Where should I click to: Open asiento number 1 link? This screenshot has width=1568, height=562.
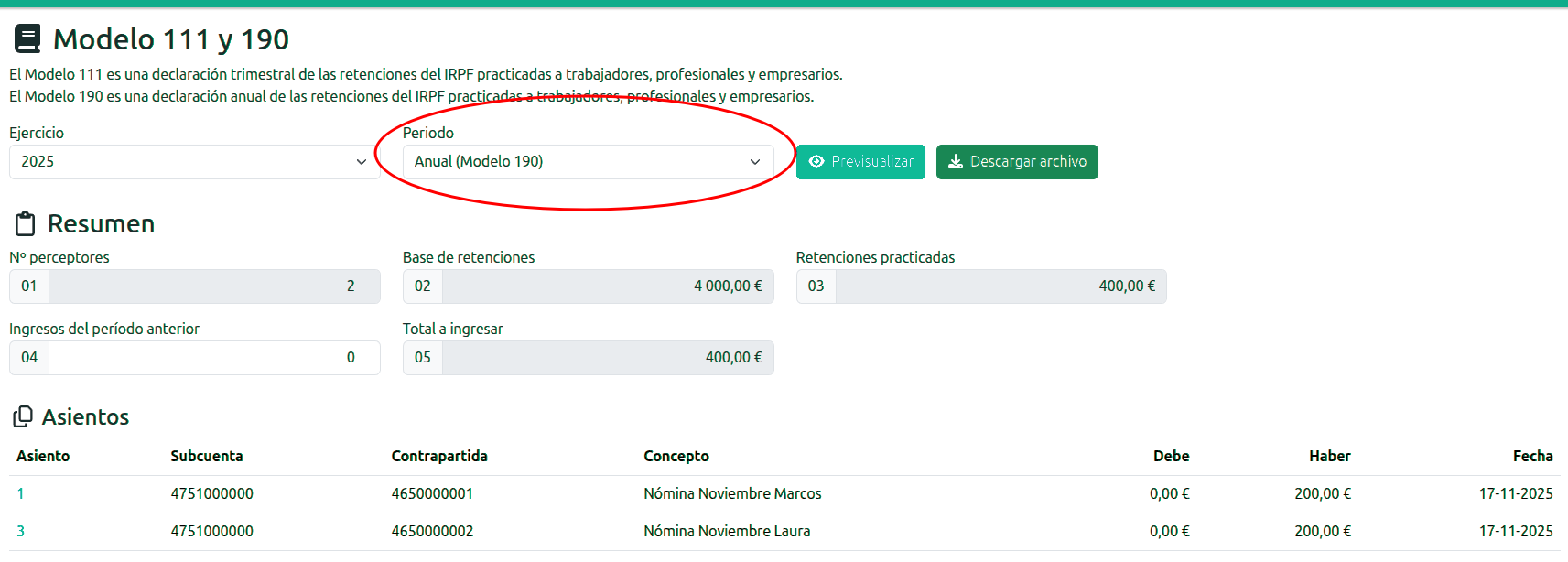coord(20,494)
